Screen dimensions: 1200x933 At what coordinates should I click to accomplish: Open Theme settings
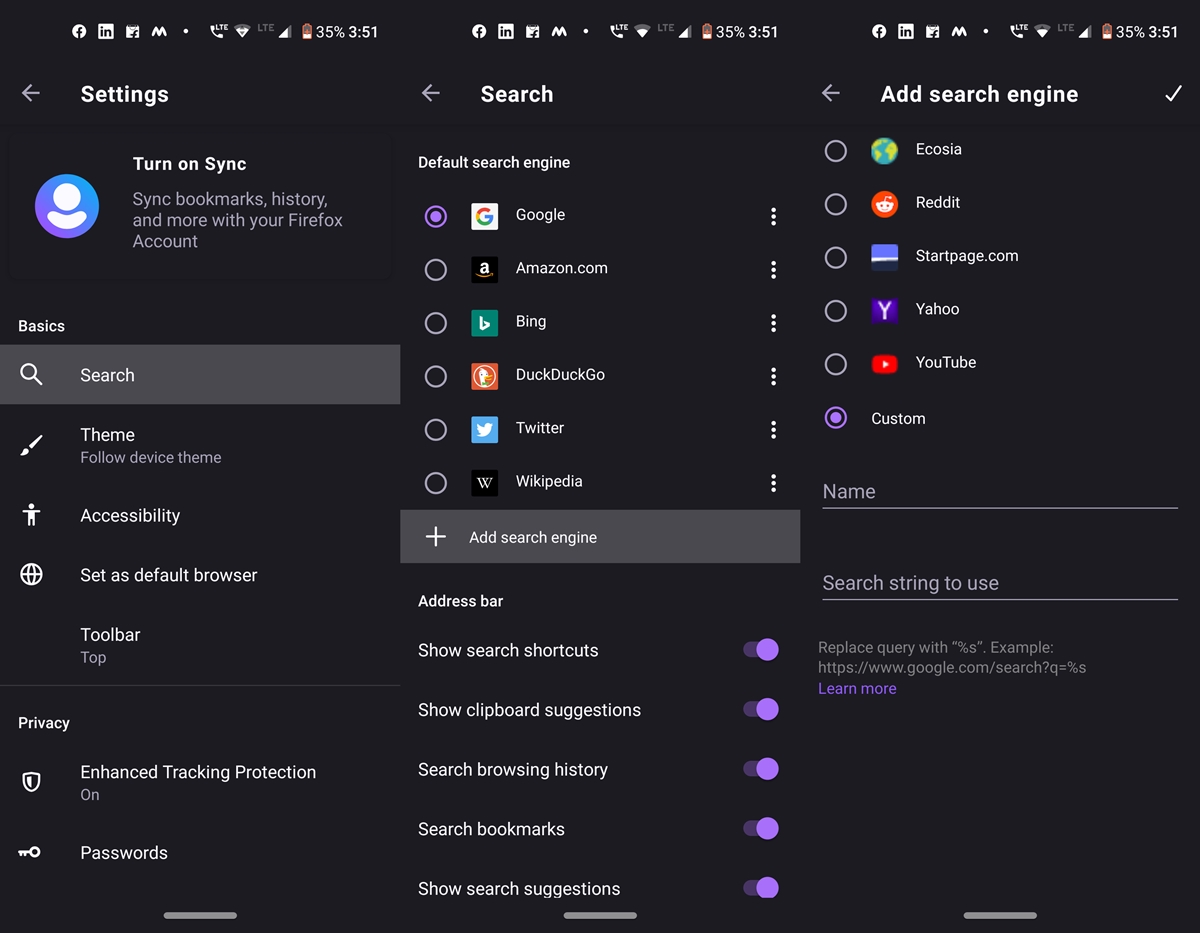click(200, 445)
